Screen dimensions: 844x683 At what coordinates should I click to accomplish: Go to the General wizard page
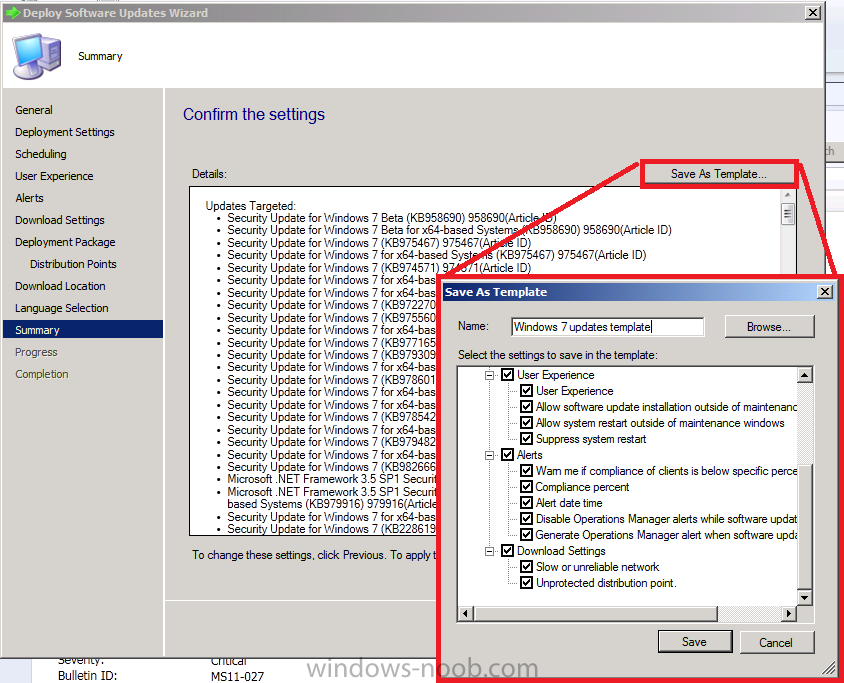coord(34,110)
